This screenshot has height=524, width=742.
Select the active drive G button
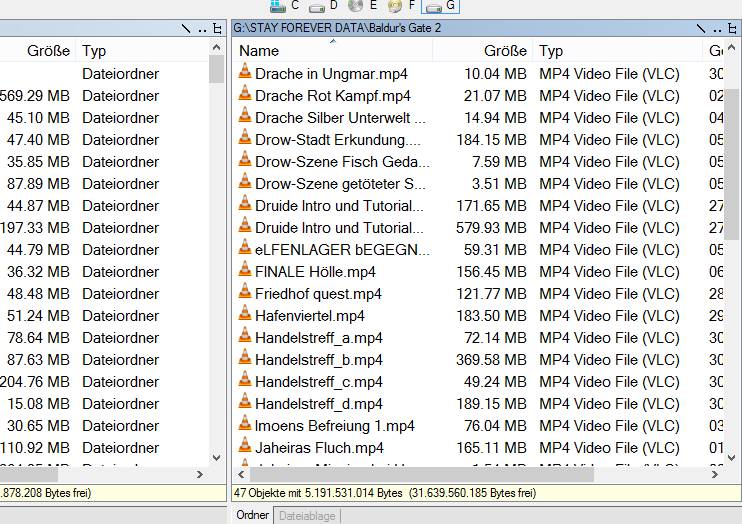tap(441, 6)
